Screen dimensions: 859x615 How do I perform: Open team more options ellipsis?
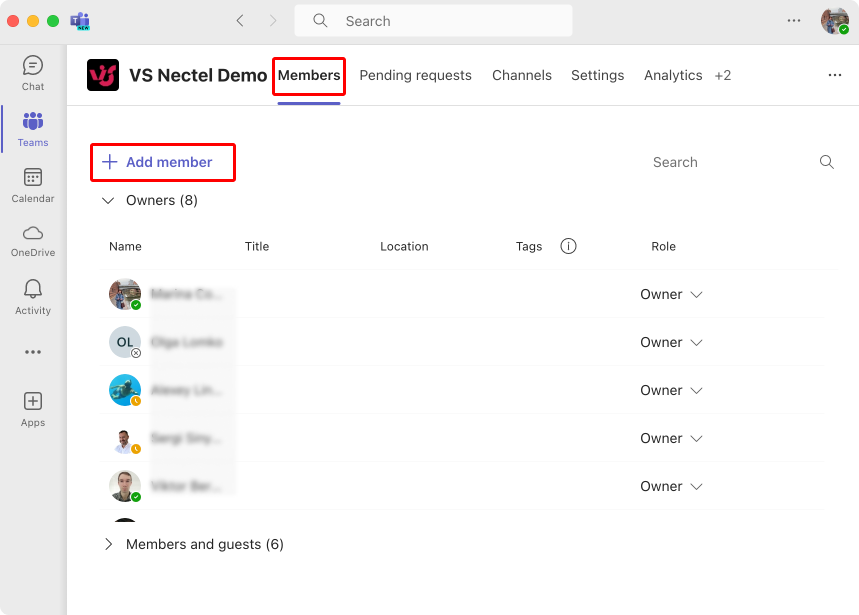coord(835,75)
